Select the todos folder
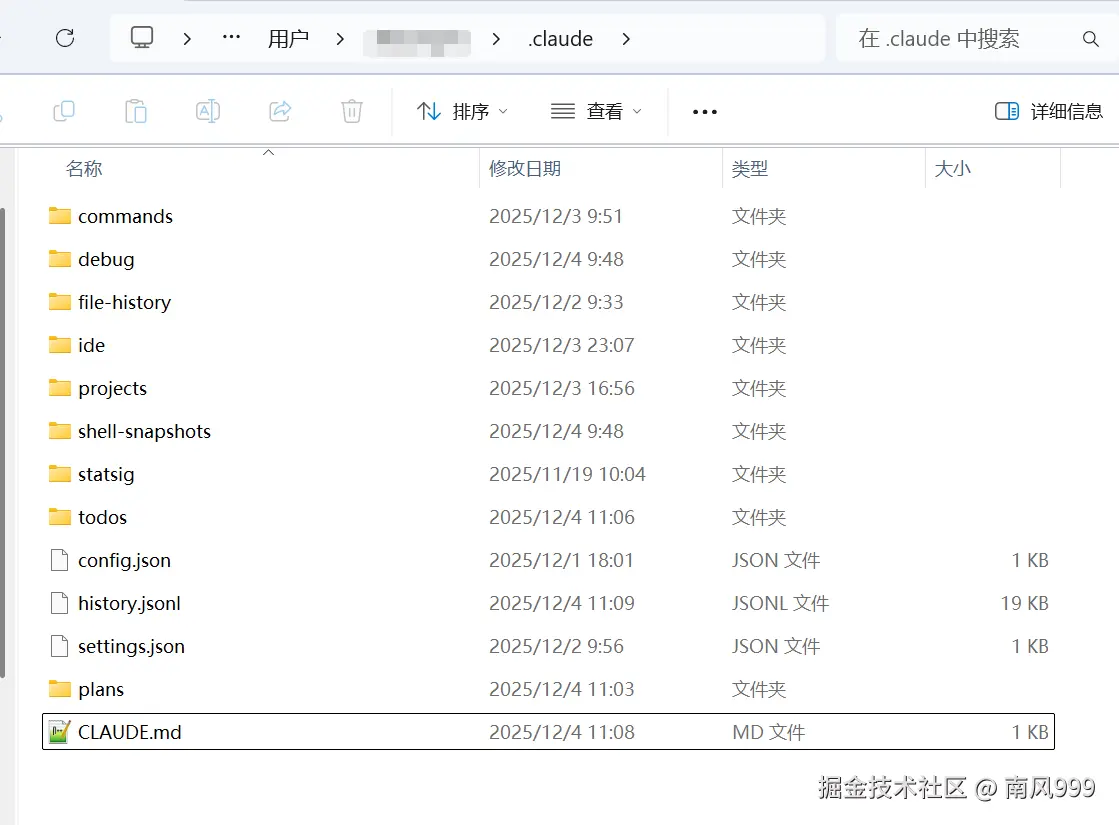The width and height of the screenshot is (1119, 825). 548,517
